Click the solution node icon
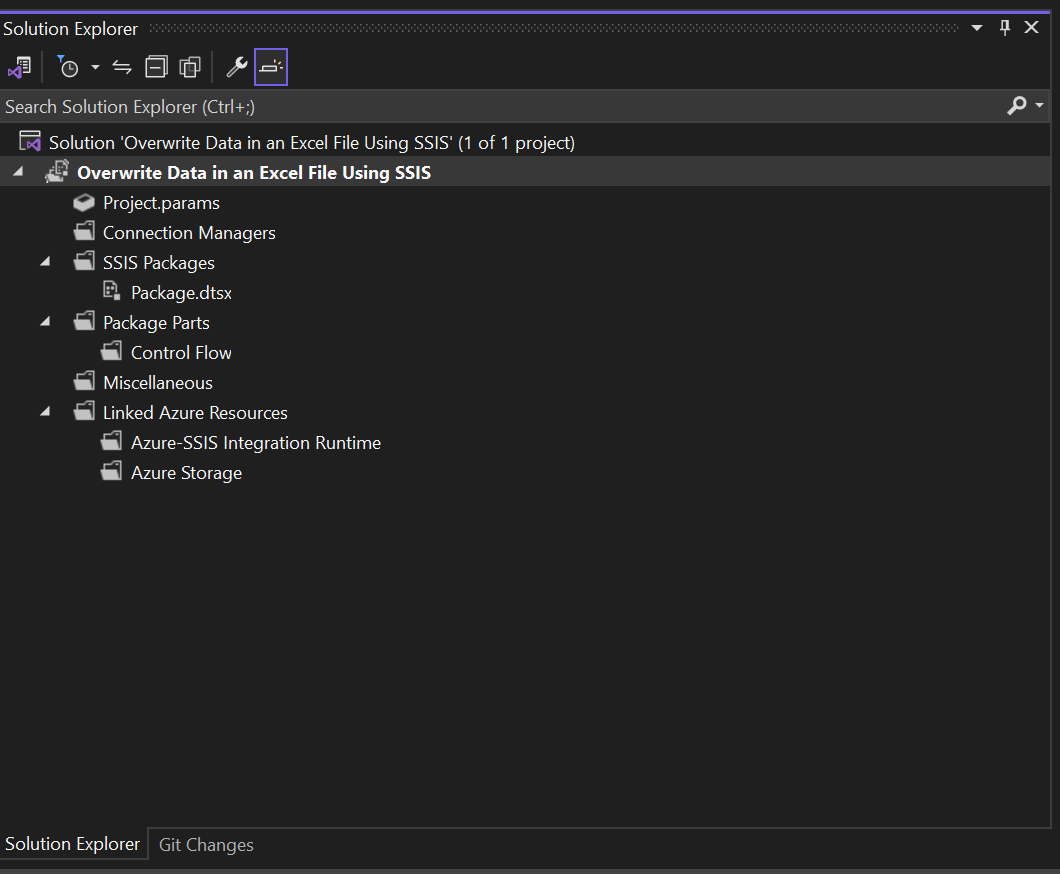Image resolution: width=1060 pixels, height=874 pixels. coord(30,141)
